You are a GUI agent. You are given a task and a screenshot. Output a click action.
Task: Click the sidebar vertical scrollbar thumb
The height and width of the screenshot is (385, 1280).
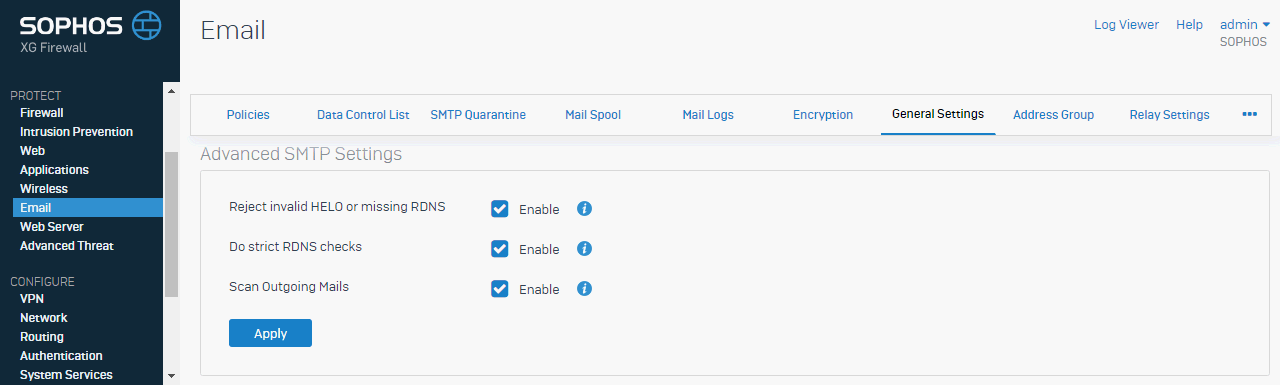tap(171, 224)
